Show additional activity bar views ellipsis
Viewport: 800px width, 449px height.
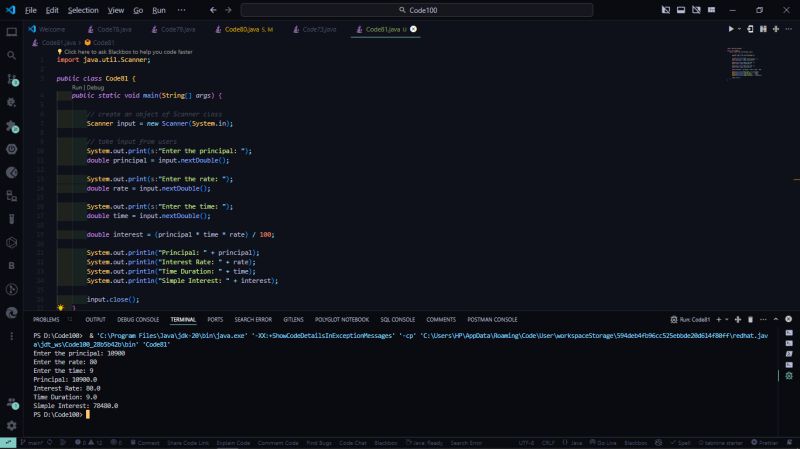[11, 336]
